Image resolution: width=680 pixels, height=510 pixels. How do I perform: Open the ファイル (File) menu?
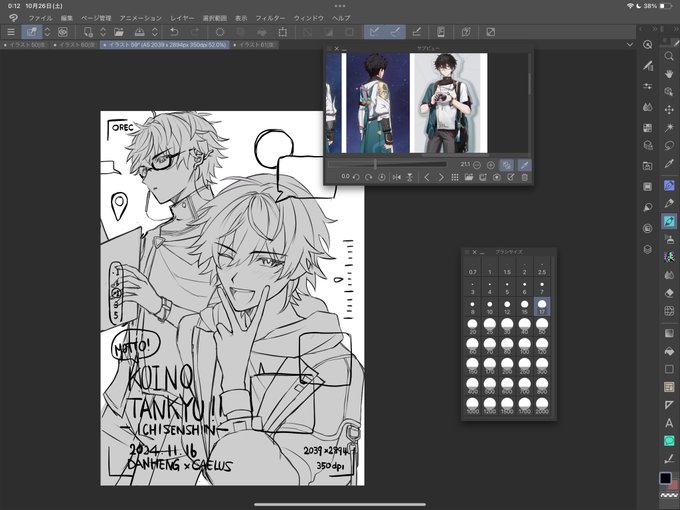pyautogui.click(x=40, y=18)
